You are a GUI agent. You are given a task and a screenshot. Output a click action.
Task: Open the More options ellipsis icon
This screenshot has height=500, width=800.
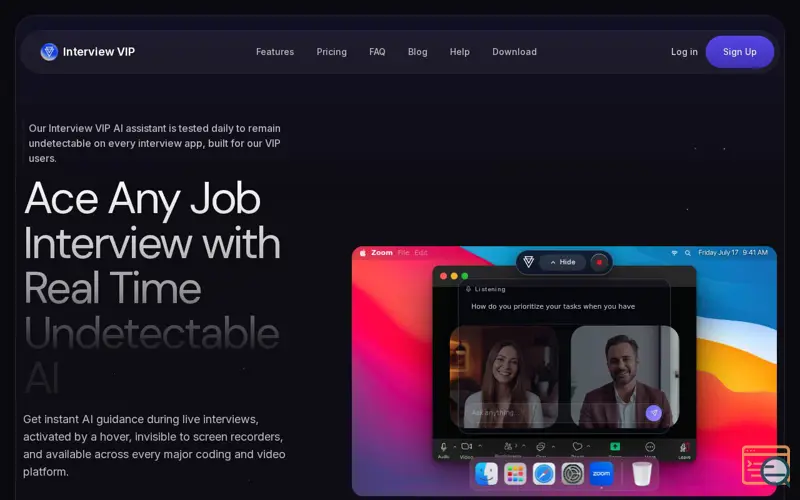tap(649, 447)
